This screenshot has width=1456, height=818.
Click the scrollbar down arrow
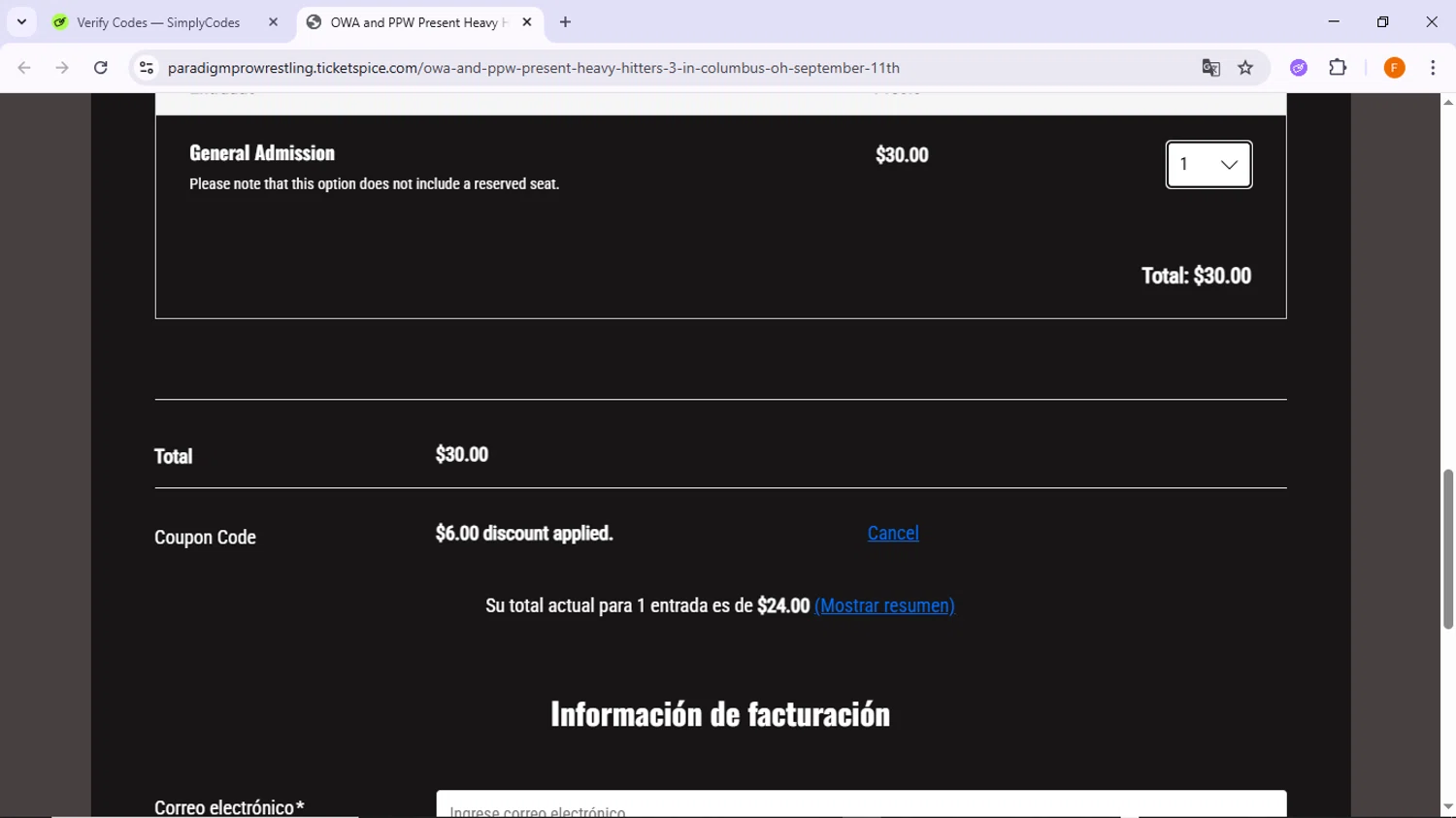(x=1448, y=807)
